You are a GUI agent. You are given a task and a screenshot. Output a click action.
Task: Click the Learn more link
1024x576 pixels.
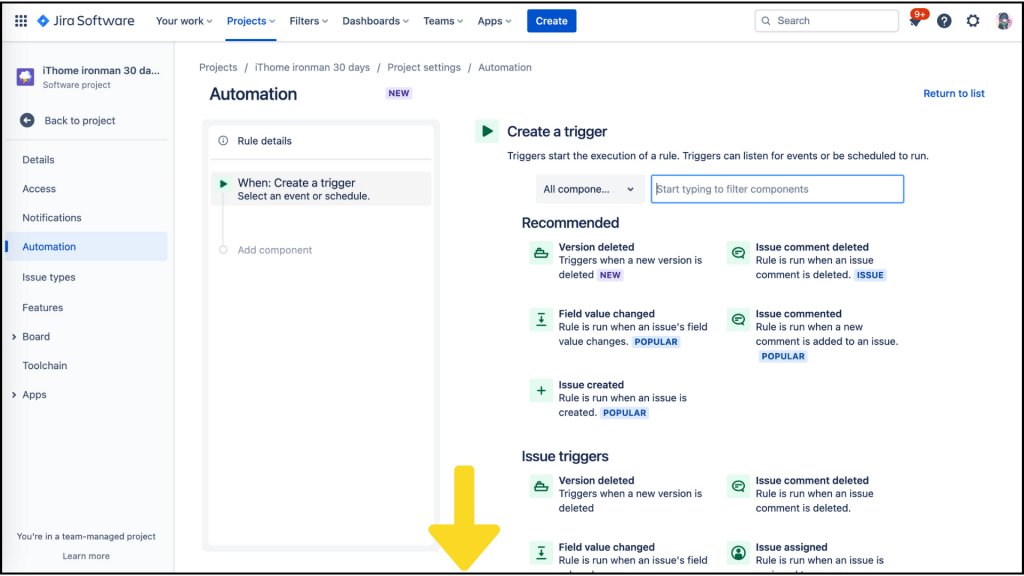[86, 556]
